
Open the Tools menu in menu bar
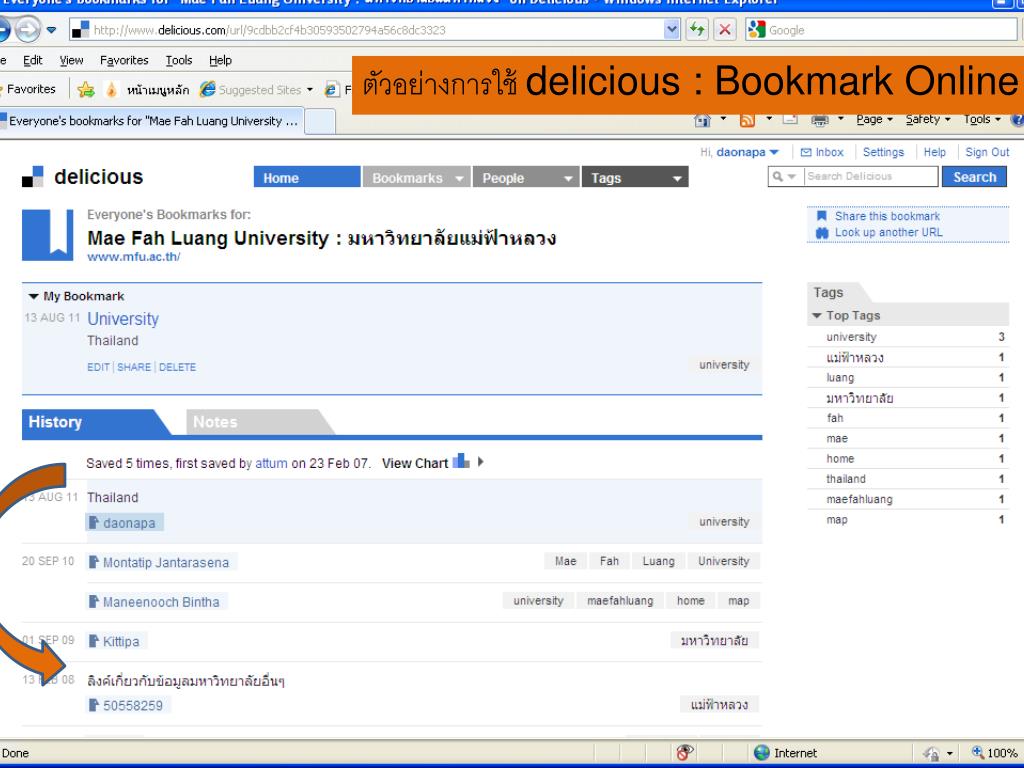pyautogui.click(x=179, y=60)
